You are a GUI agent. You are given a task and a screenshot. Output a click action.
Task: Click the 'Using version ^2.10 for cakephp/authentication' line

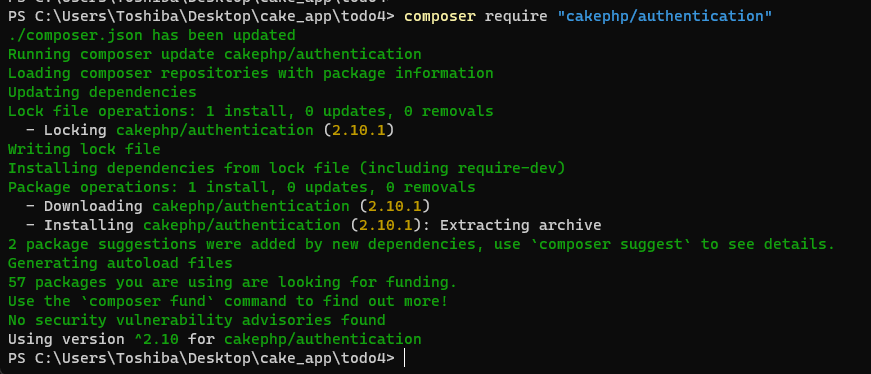coord(214,339)
